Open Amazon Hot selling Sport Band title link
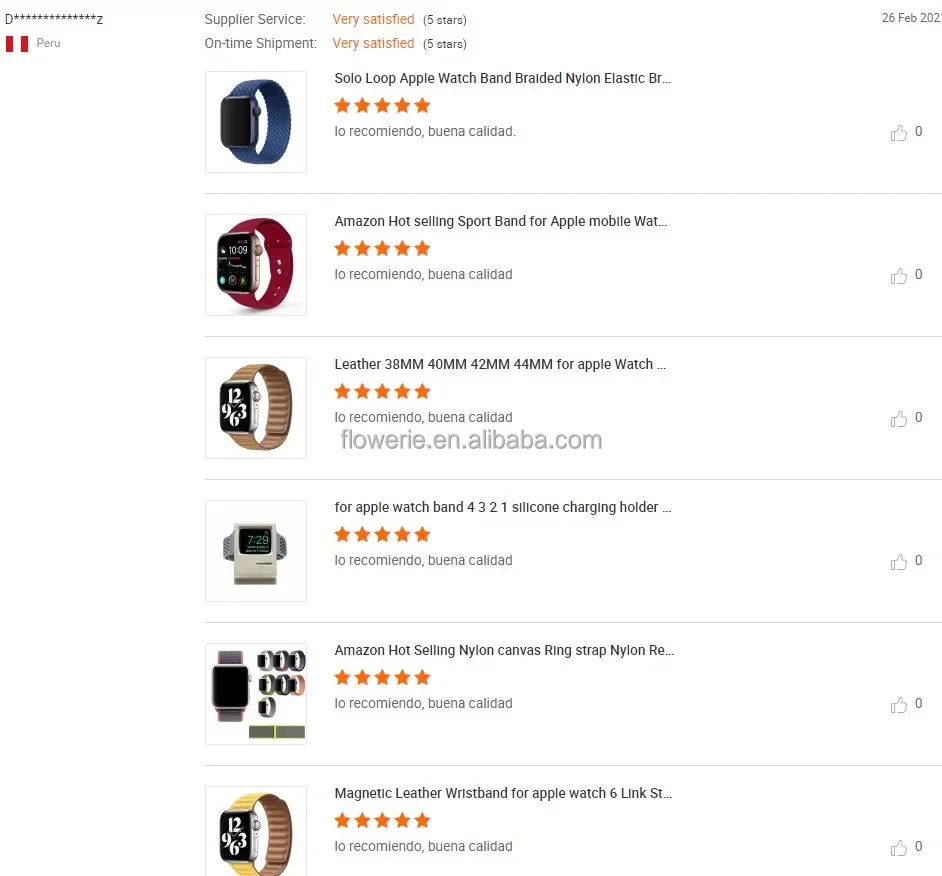Viewport: 942px width, 876px height. coord(501,221)
